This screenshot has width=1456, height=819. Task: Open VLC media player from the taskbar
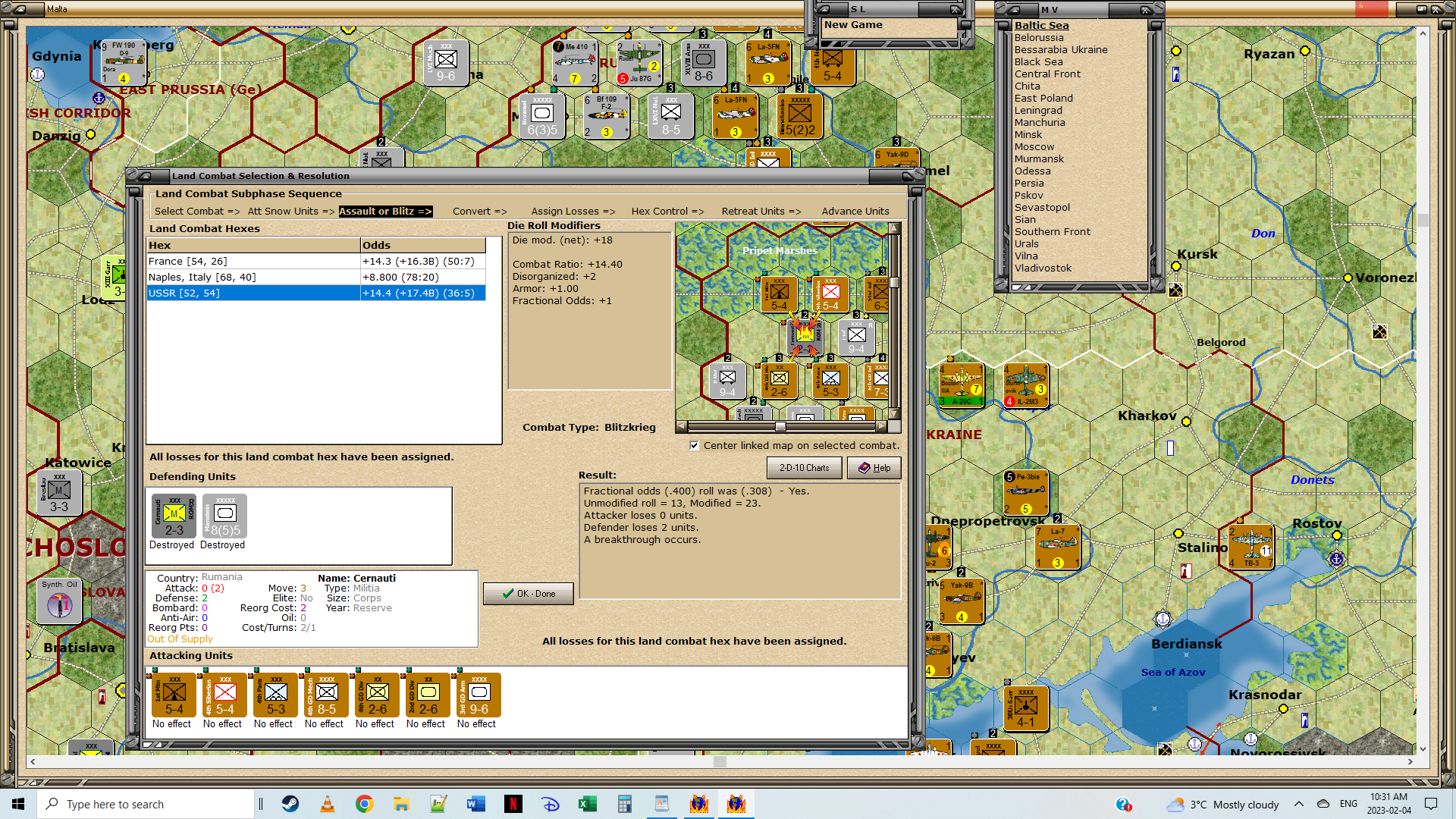[328, 804]
